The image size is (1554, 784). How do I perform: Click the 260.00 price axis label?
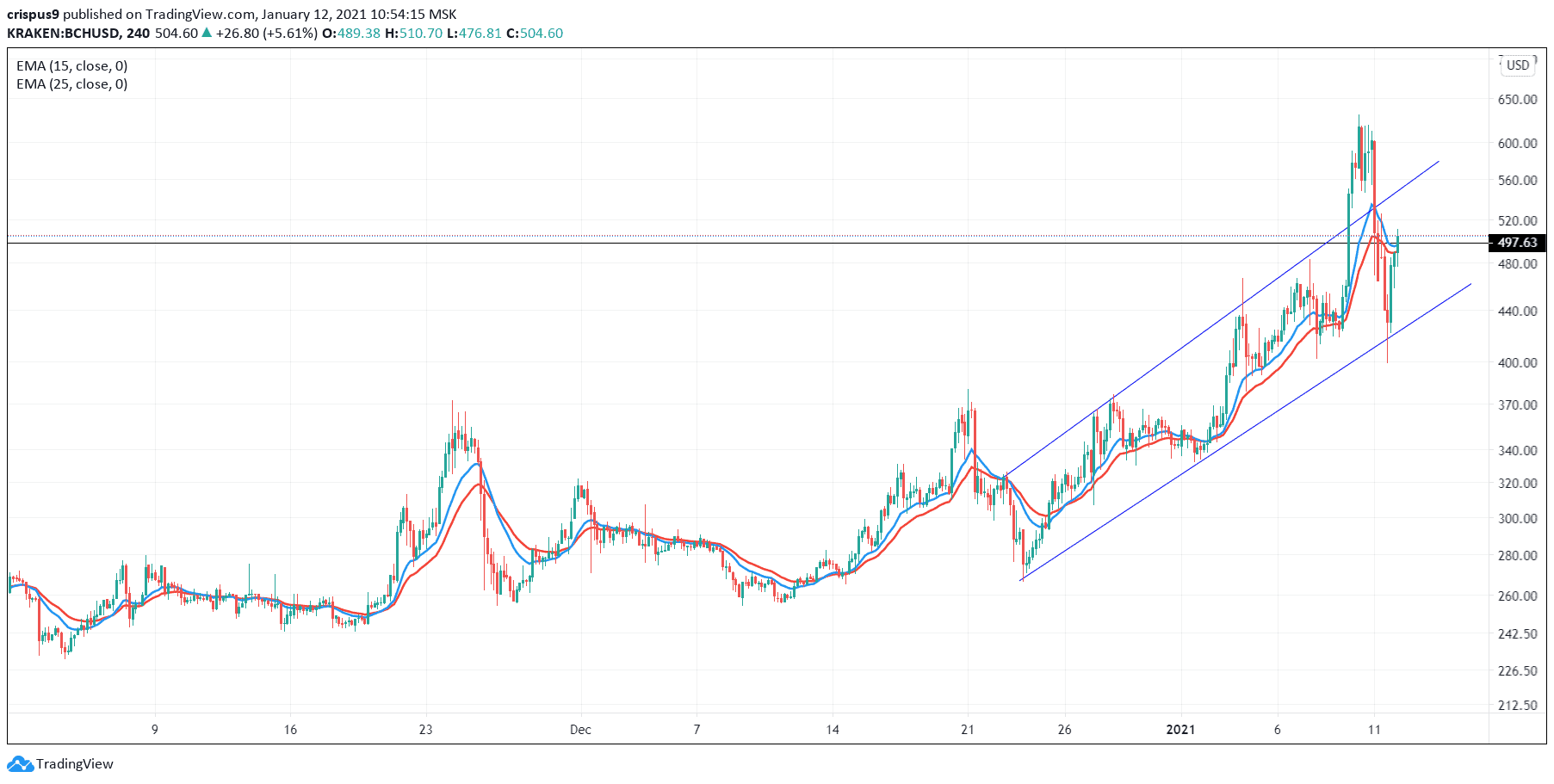point(1517,596)
